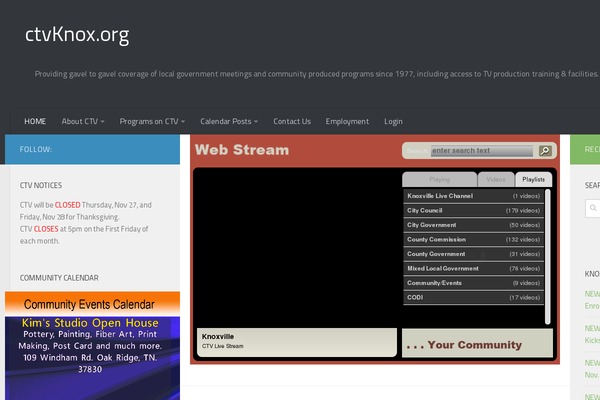Image resolution: width=600 pixels, height=400 pixels.
Task: Click the sidebar search field magnifier icon
Action: coord(593,208)
